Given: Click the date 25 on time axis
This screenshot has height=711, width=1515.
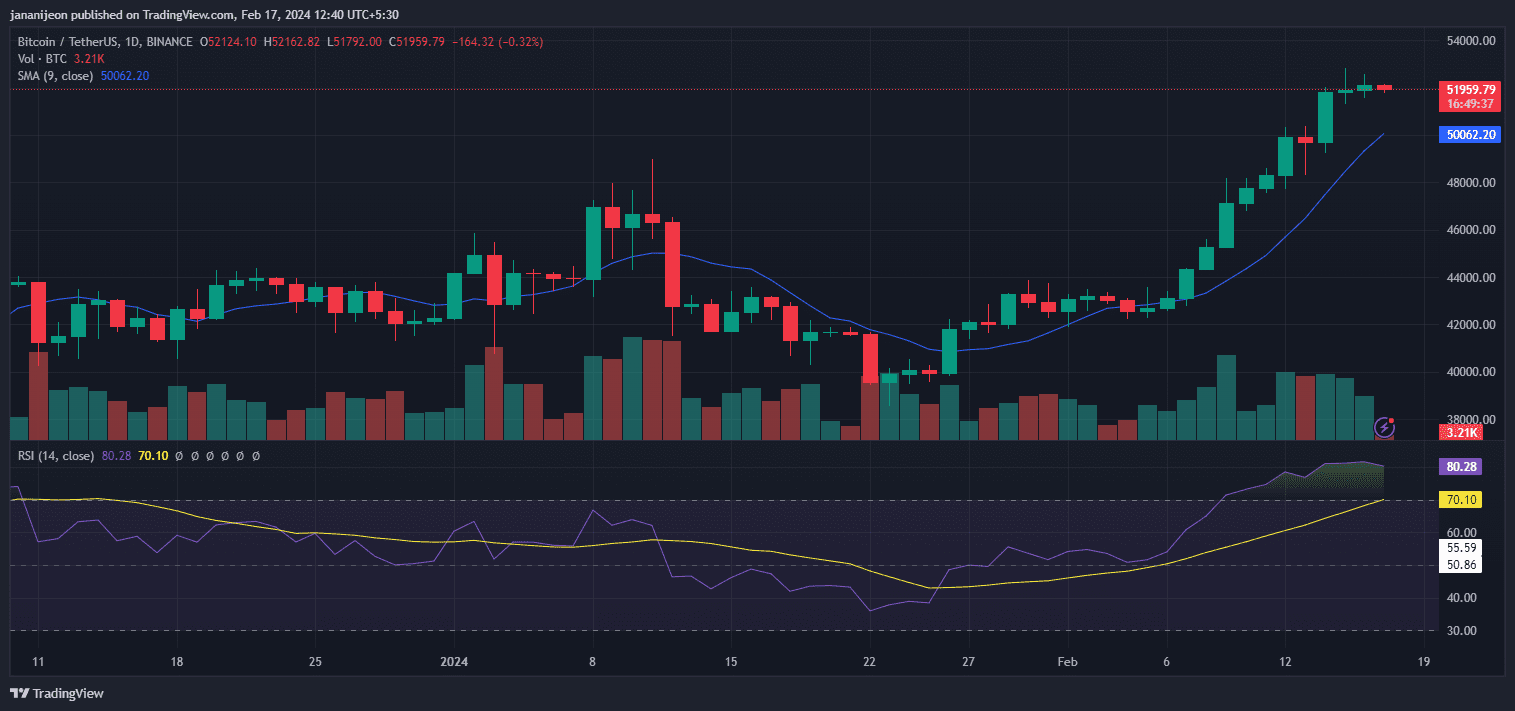Looking at the screenshot, I should [x=315, y=662].
